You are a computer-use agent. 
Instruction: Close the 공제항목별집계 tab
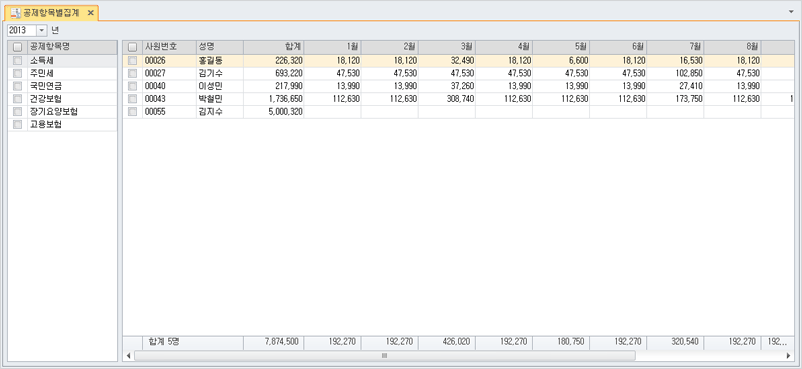[91, 13]
